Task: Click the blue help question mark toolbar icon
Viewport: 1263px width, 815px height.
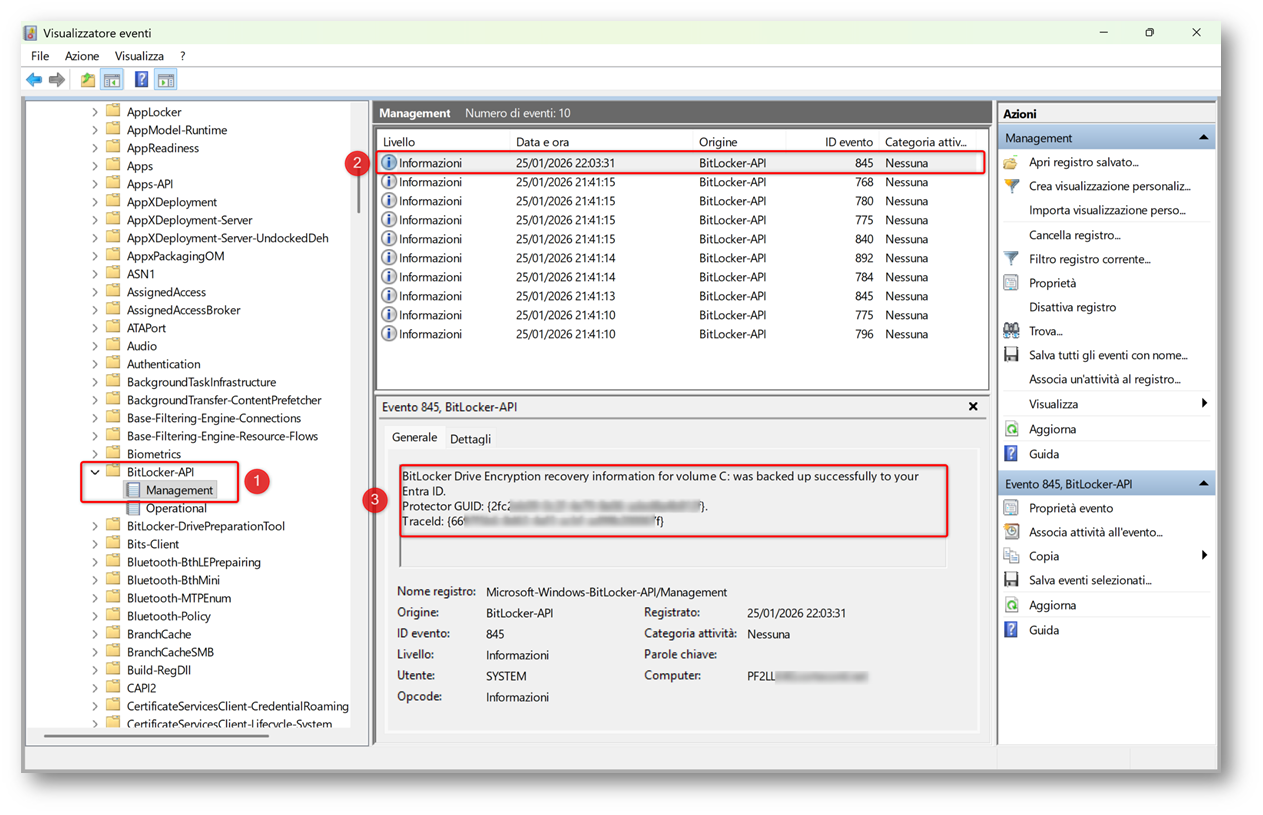Action: pyautogui.click(x=141, y=80)
